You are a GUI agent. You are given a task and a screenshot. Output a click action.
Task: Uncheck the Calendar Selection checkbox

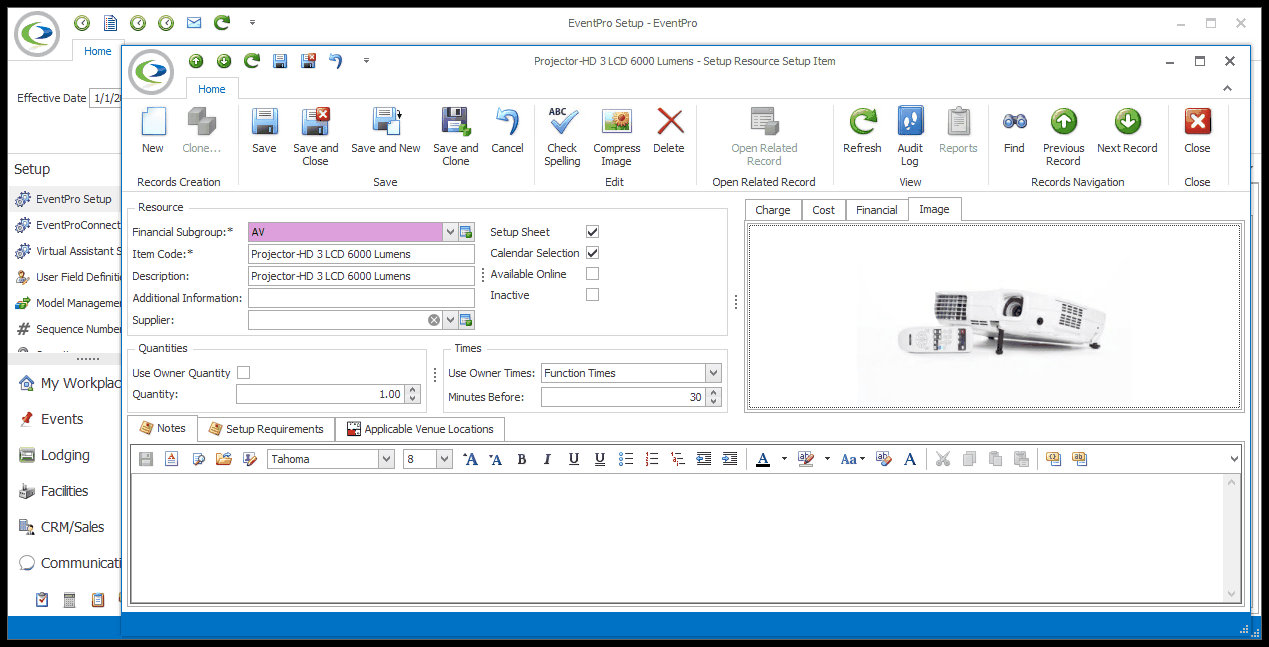click(592, 253)
